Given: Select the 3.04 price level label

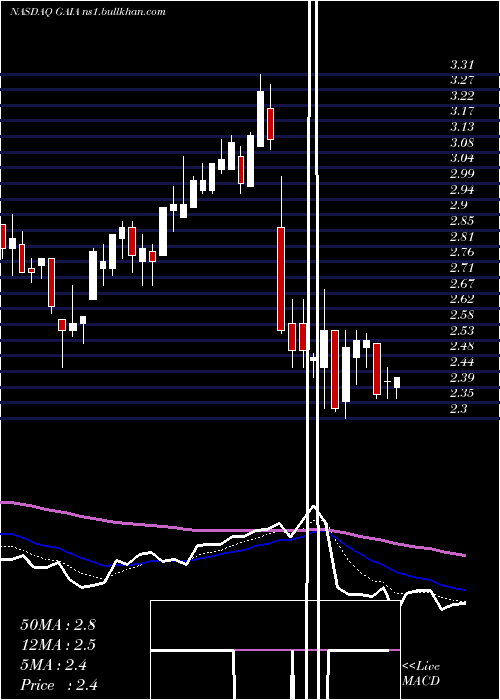Looking at the screenshot, I should pyautogui.click(x=462, y=158).
